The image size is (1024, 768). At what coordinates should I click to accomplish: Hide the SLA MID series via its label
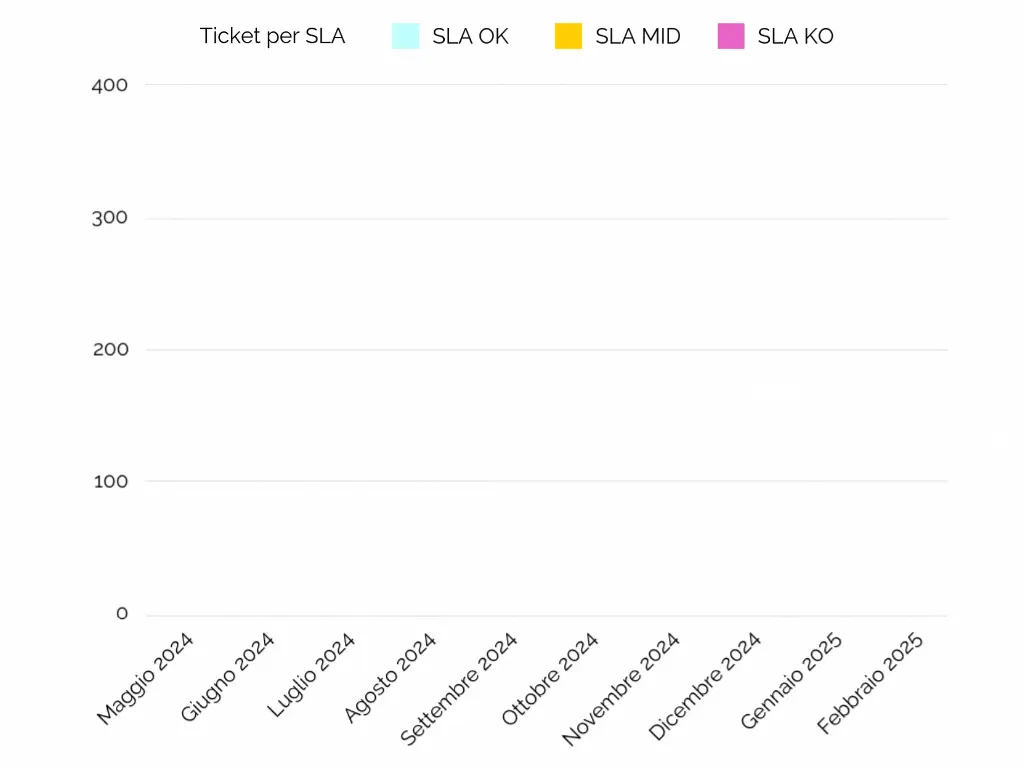pos(637,37)
